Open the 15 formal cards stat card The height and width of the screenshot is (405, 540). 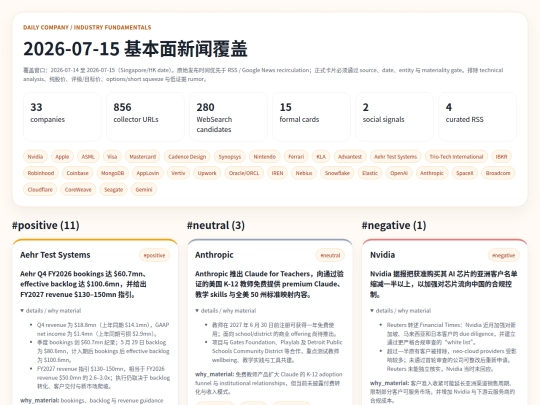pyautogui.click(x=312, y=117)
